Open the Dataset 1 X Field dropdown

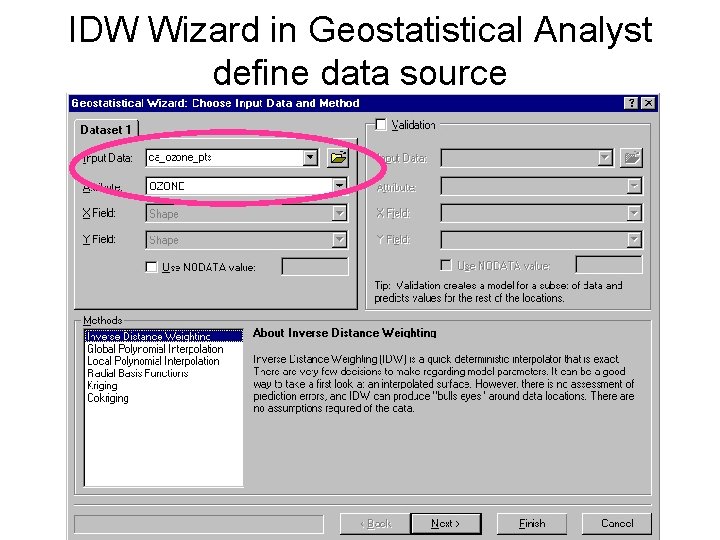pos(339,213)
